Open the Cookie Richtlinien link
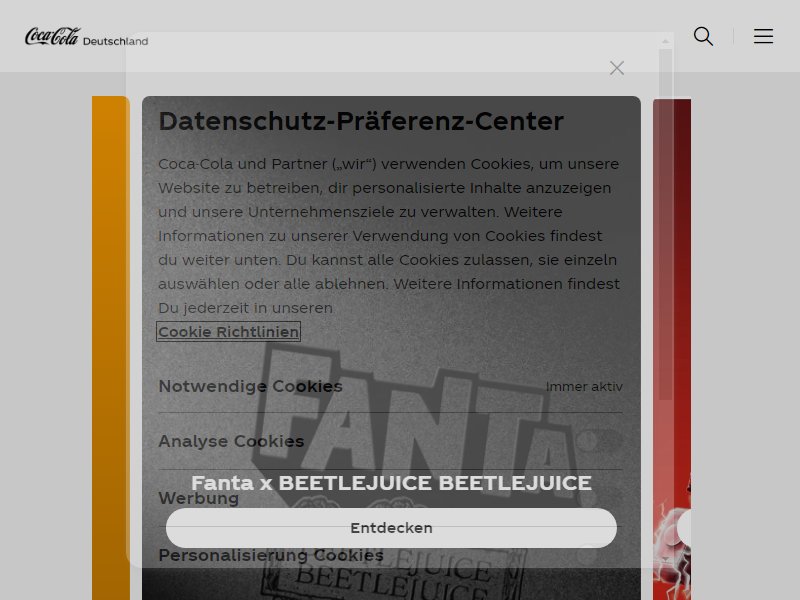 (x=228, y=332)
